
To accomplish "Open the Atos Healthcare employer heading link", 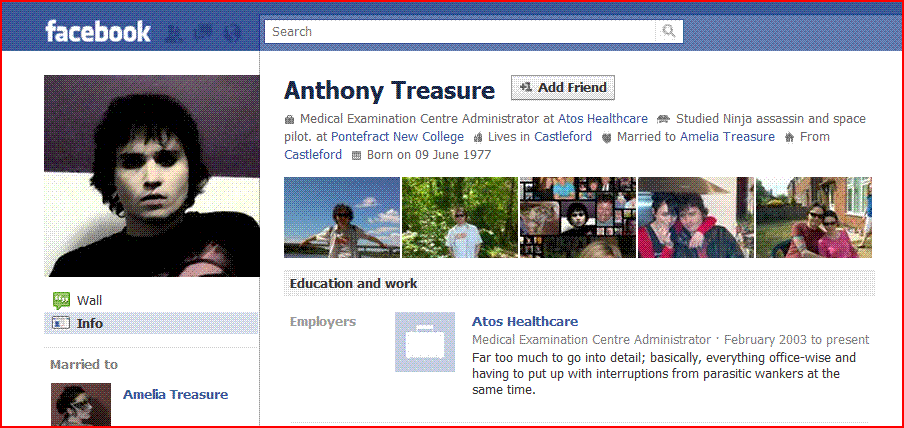I will [525, 321].
